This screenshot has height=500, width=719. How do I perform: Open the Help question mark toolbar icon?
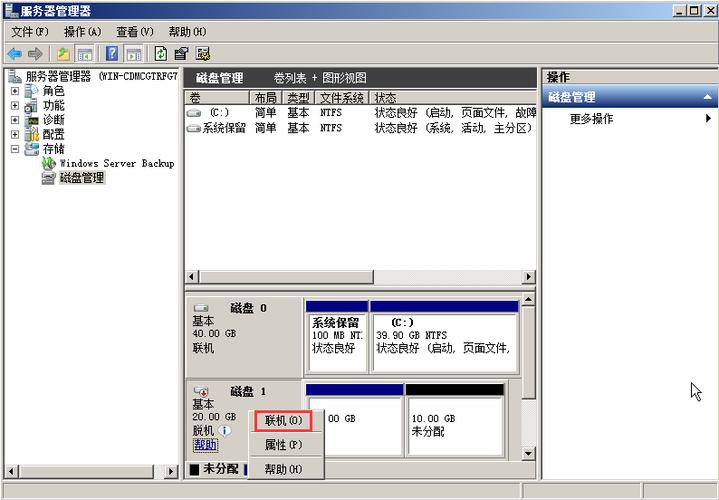[112, 54]
